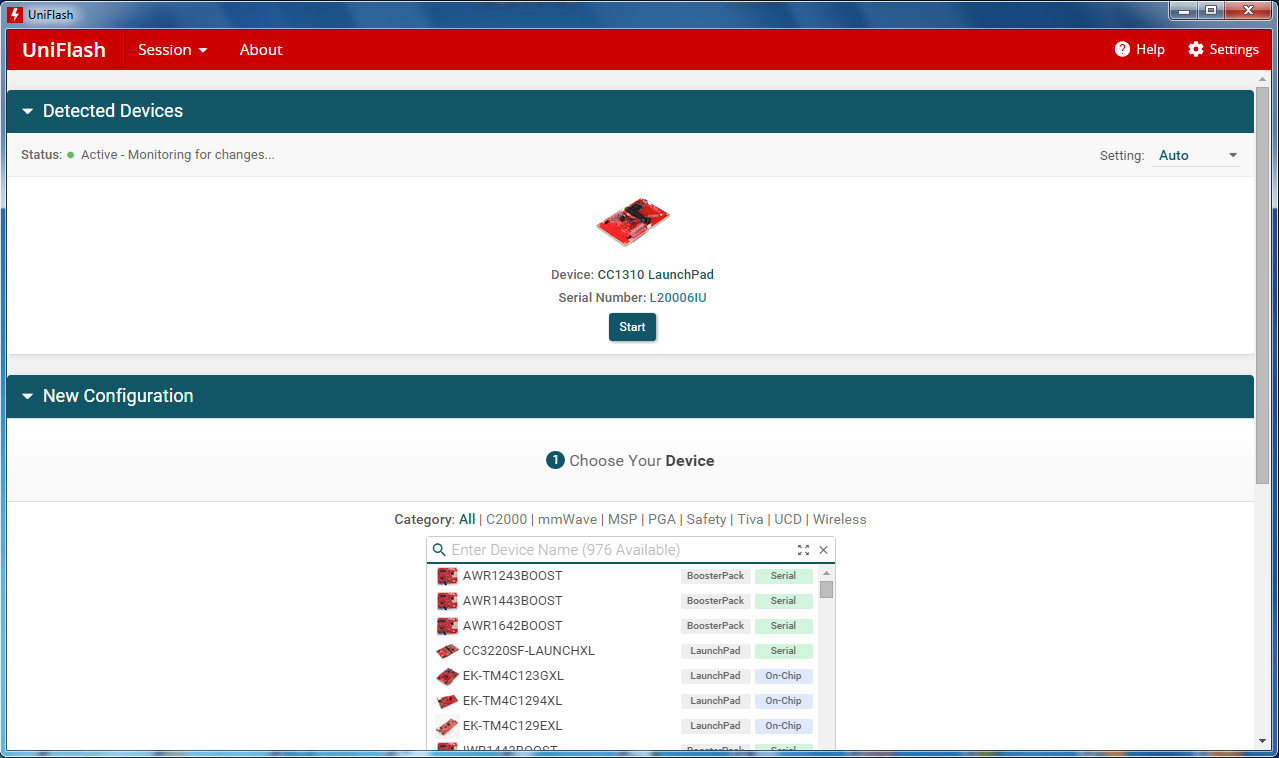Click the page scroll down arrow

[x=1262, y=741]
